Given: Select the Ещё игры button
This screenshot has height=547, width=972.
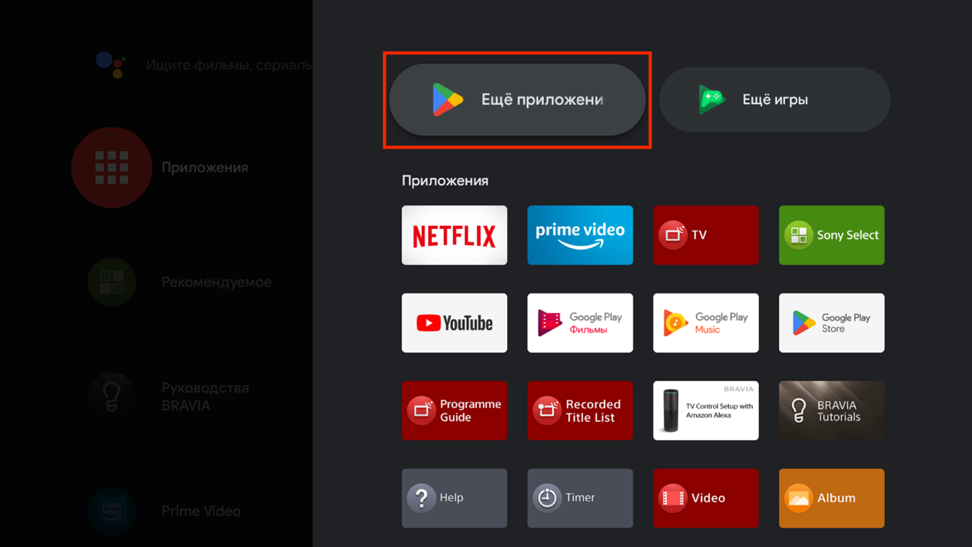Looking at the screenshot, I should [x=775, y=100].
